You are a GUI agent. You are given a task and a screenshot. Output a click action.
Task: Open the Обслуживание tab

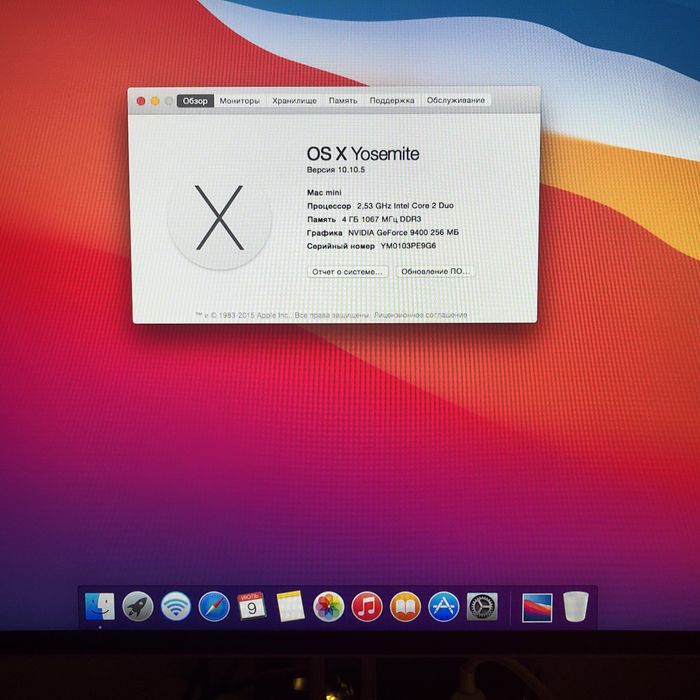(x=455, y=101)
